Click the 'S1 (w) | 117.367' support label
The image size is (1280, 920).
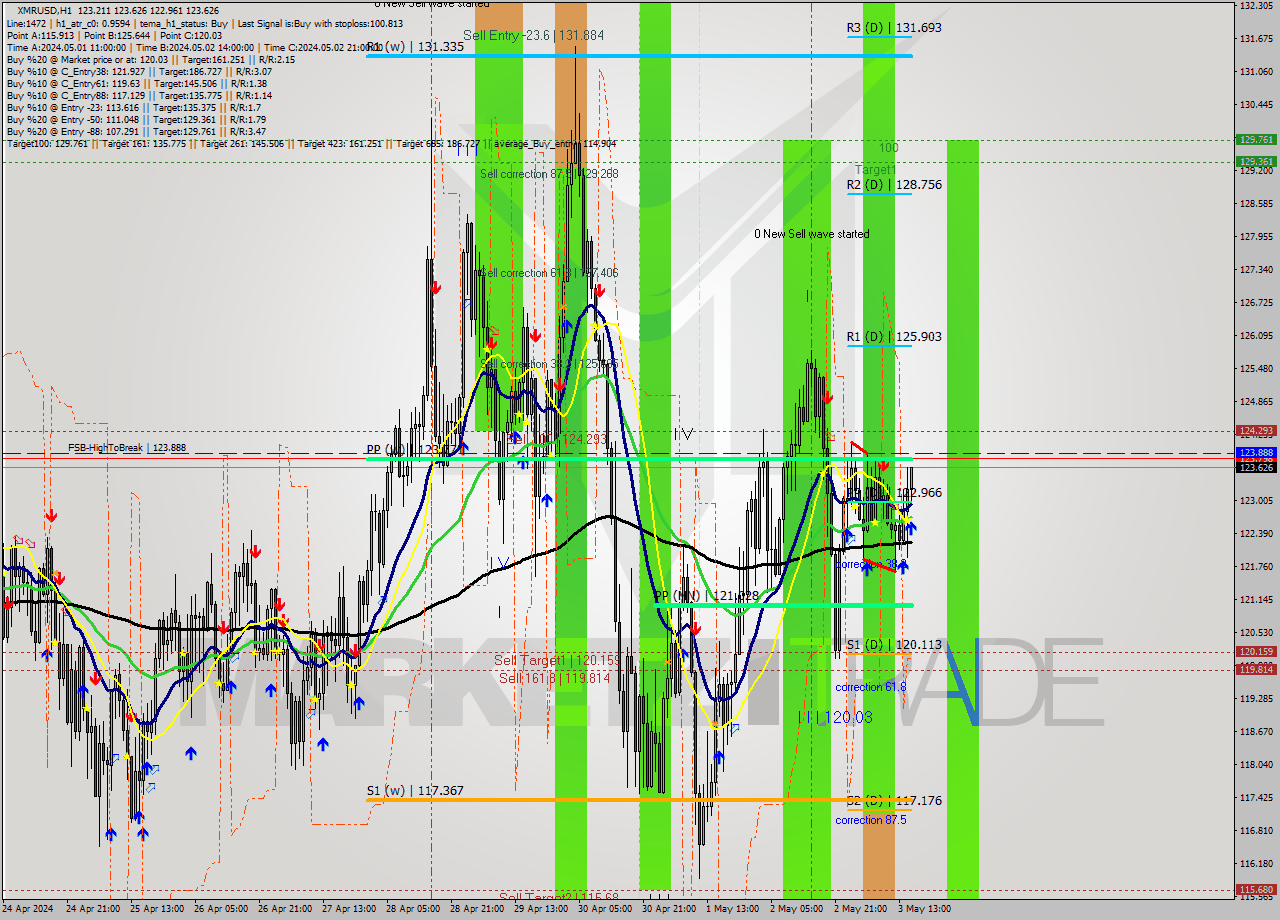tap(414, 791)
